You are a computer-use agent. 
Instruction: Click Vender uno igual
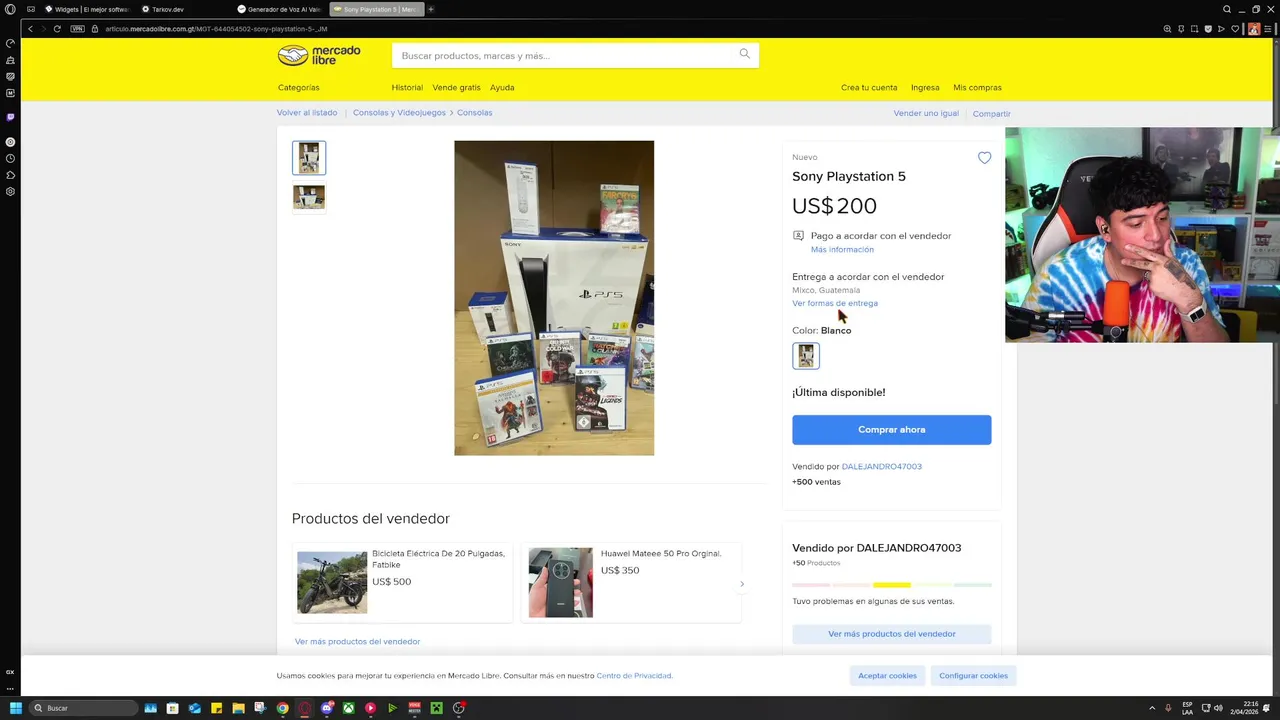[926, 113]
